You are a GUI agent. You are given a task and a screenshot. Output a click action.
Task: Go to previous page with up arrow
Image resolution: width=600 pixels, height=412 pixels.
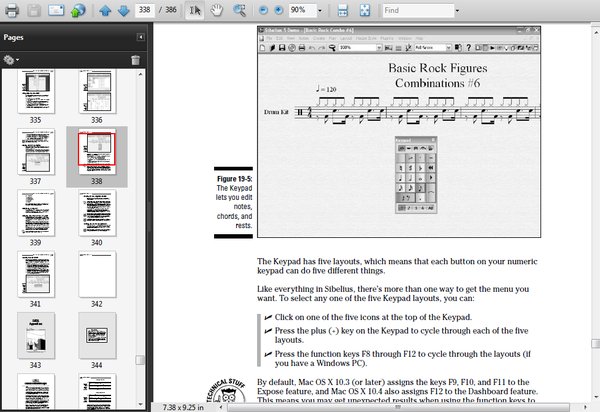pos(105,11)
